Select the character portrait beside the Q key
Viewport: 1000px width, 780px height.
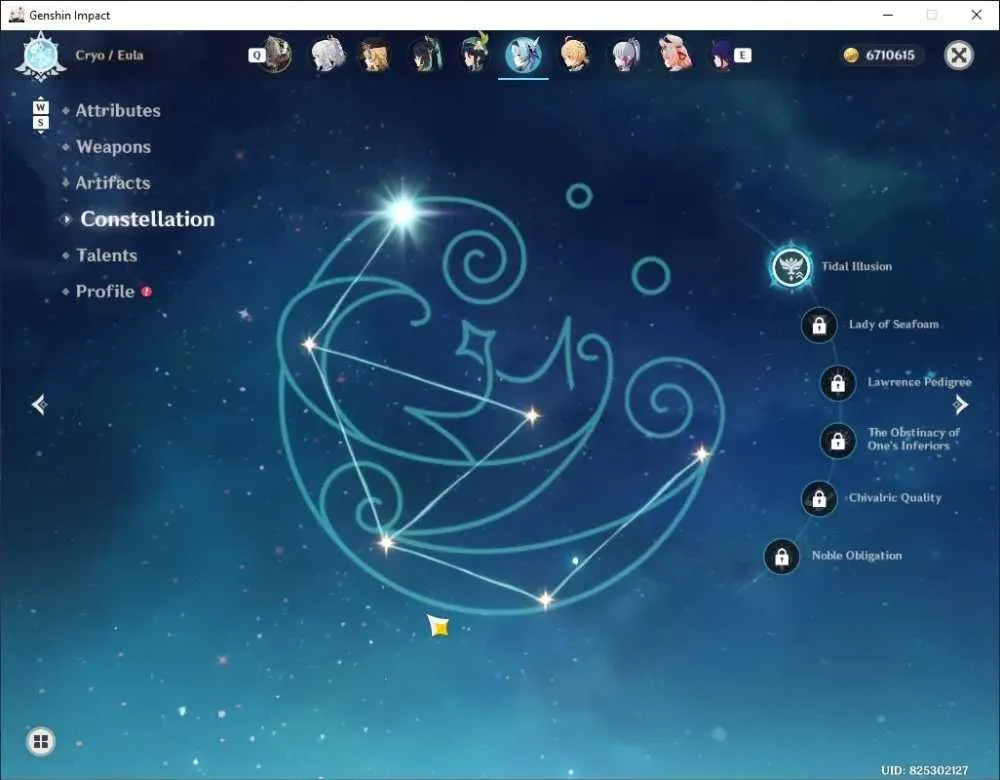pyautogui.click(x=277, y=55)
